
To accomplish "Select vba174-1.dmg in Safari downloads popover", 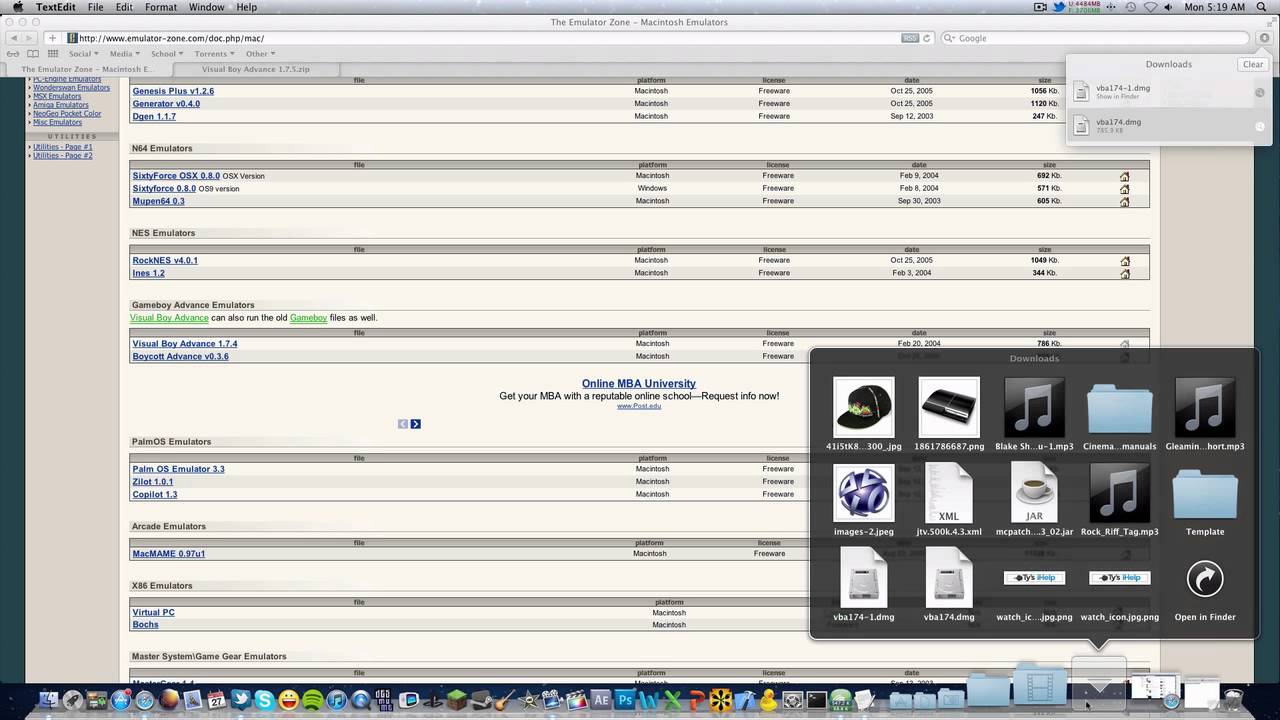I will [x=1169, y=92].
